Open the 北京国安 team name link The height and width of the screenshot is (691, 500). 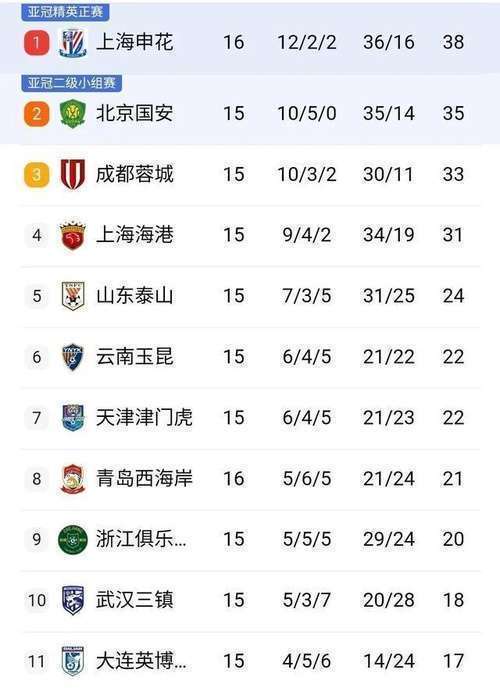(x=134, y=114)
